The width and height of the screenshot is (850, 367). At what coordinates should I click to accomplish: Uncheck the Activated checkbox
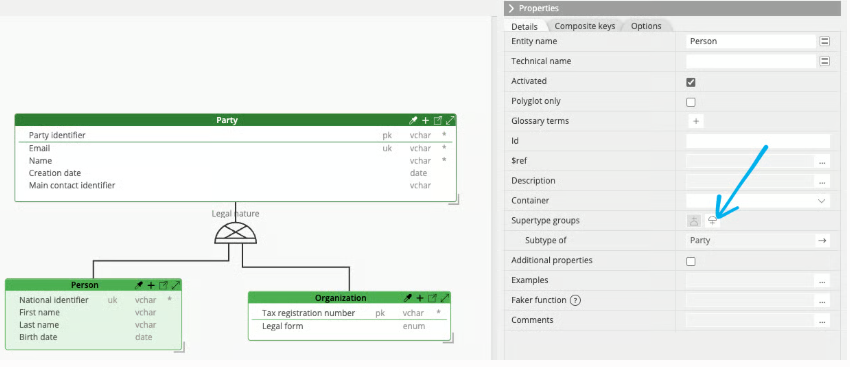click(x=691, y=82)
